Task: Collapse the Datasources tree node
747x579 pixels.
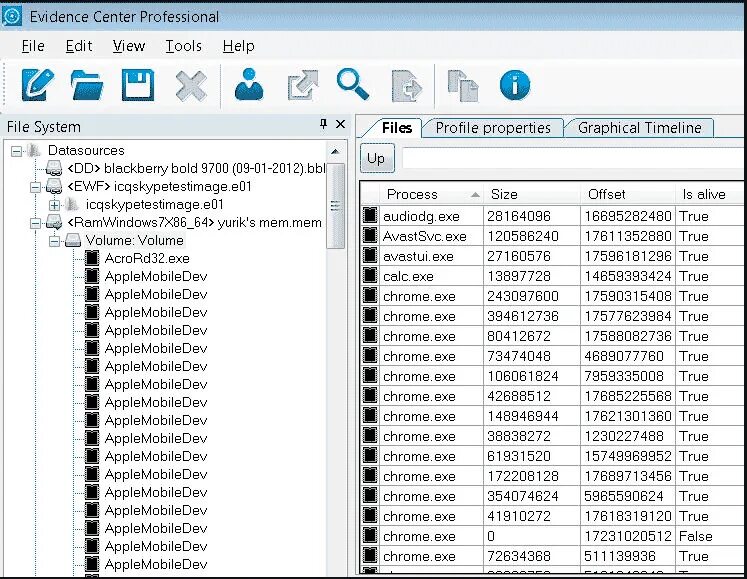Action: [17, 151]
